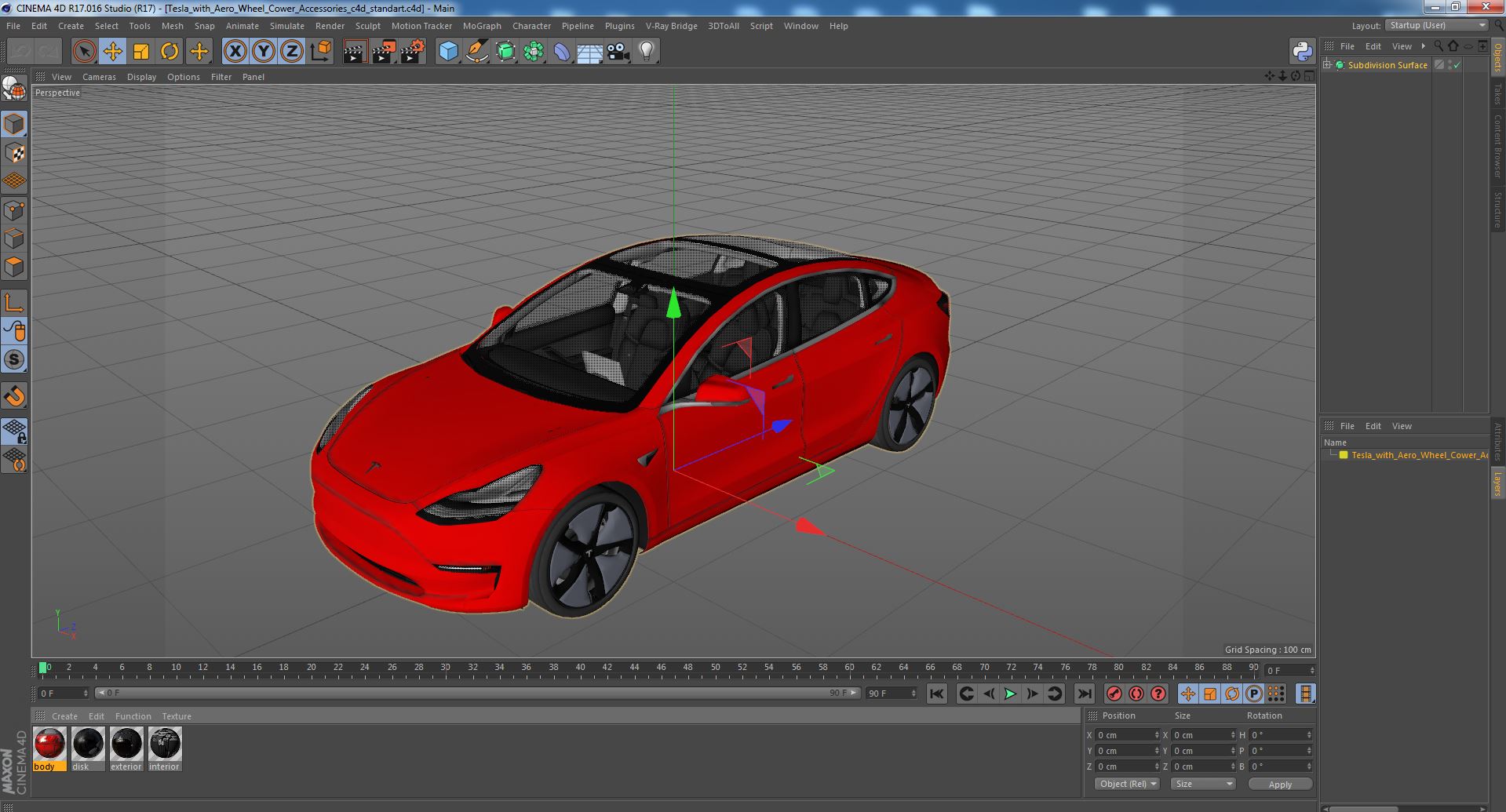Add Light object
Image resolution: width=1506 pixels, height=812 pixels.
pyautogui.click(x=646, y=52)
